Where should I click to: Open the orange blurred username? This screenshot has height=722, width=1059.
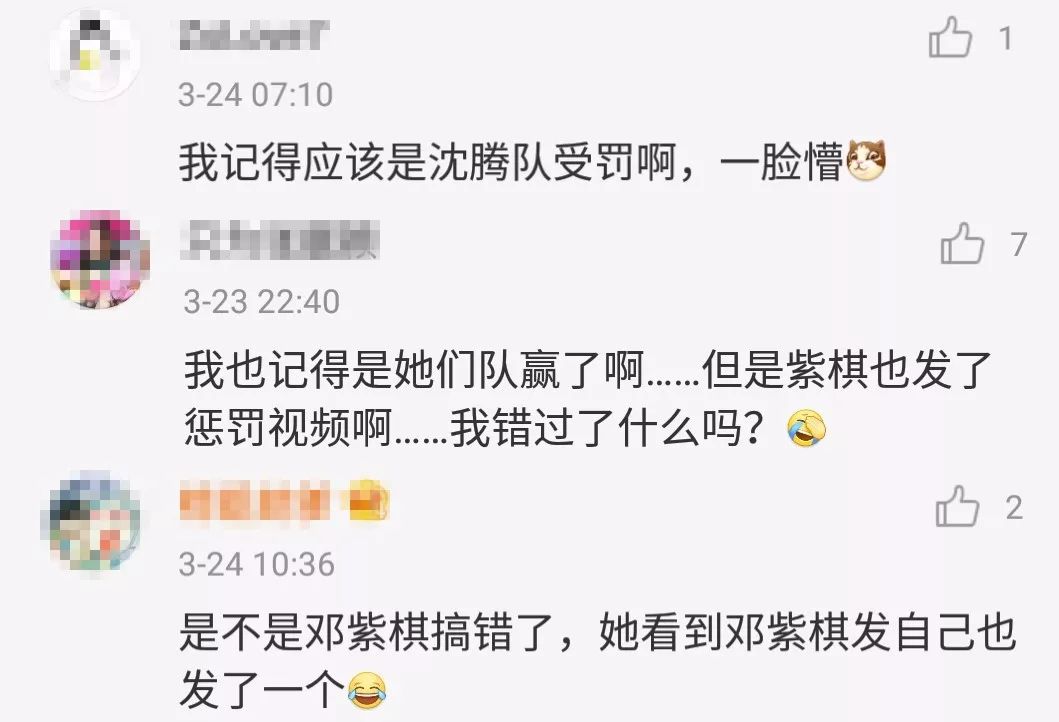(x=255, y=500)
